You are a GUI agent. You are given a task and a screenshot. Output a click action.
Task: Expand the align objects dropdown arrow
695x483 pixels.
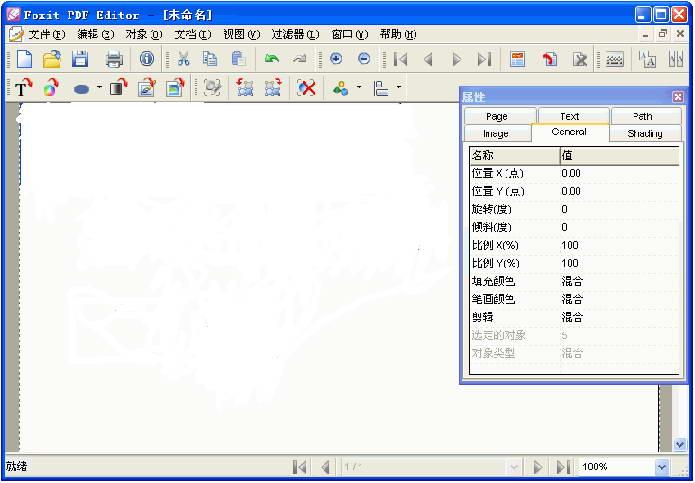(x=399, y=88)
